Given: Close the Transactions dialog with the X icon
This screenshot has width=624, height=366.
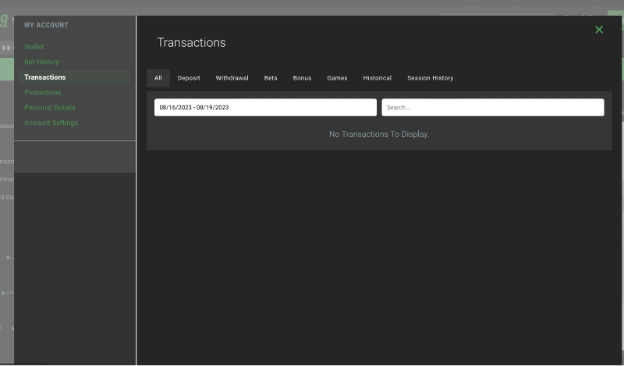Looking at the screenshot, I should pos(599,30).
